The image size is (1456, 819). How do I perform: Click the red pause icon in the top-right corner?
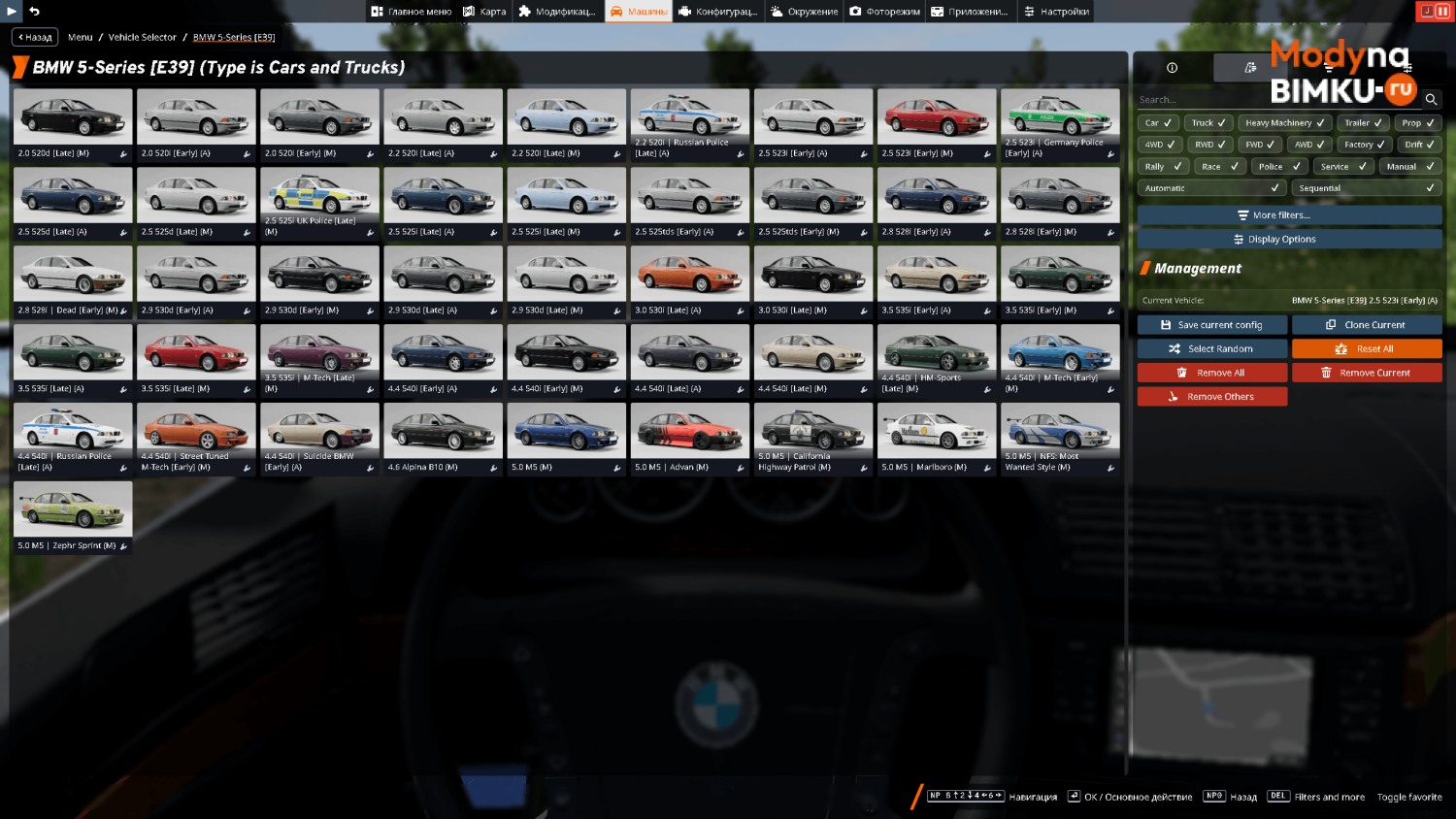point(1442,11)
